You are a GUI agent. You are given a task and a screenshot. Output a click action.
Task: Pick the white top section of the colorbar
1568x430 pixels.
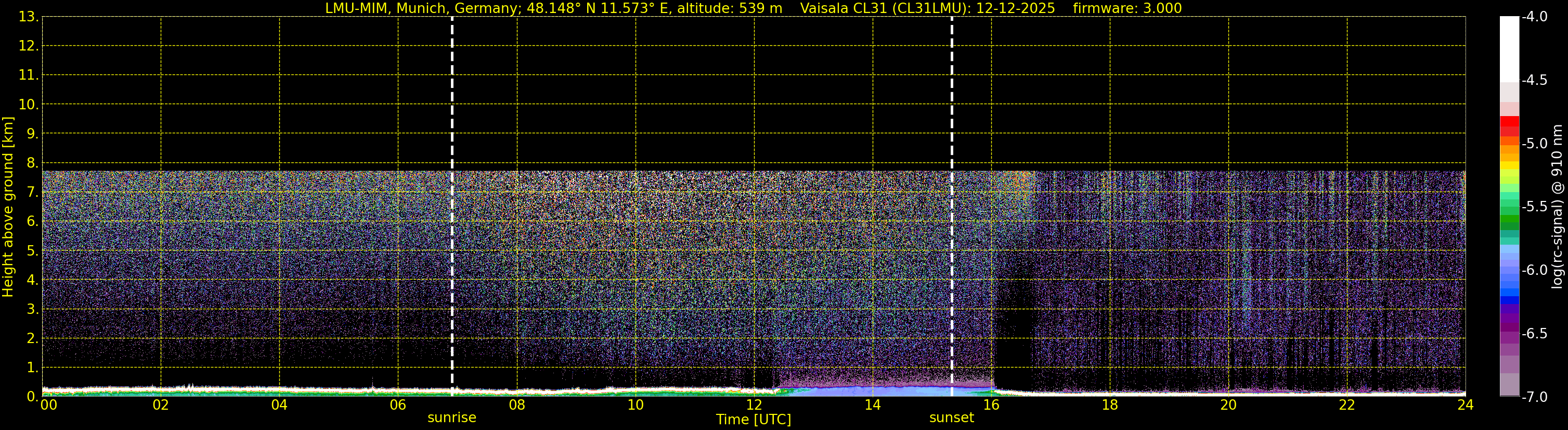coord(1509,49)
